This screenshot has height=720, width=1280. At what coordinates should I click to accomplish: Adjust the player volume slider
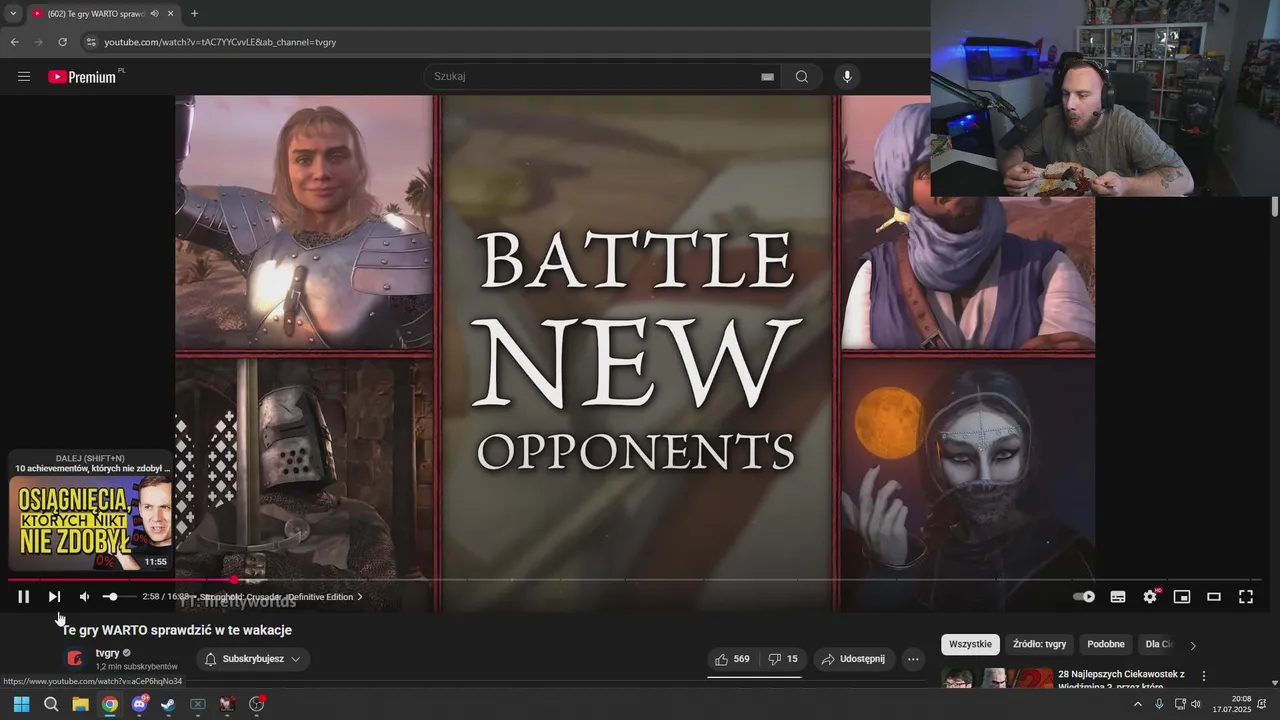point(119,597)
